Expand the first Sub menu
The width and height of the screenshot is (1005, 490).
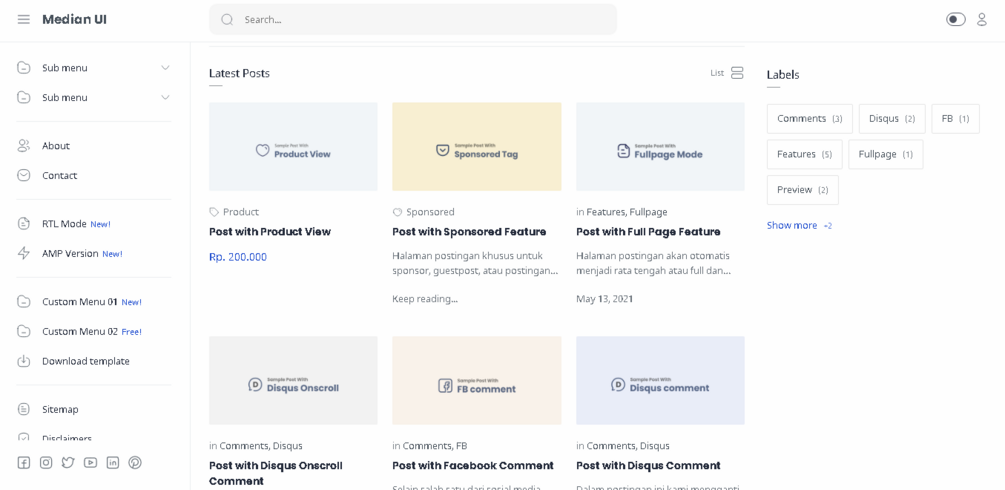pos(165,68)
